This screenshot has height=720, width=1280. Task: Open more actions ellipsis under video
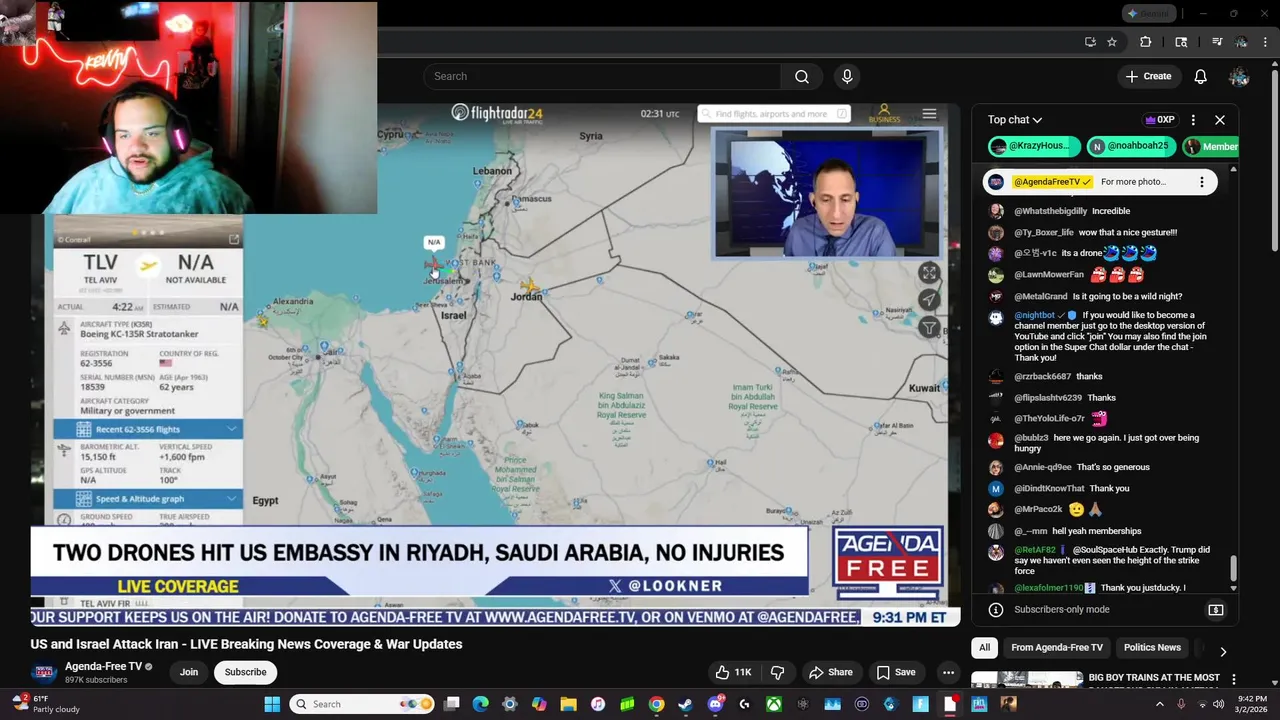coord(948,672)
